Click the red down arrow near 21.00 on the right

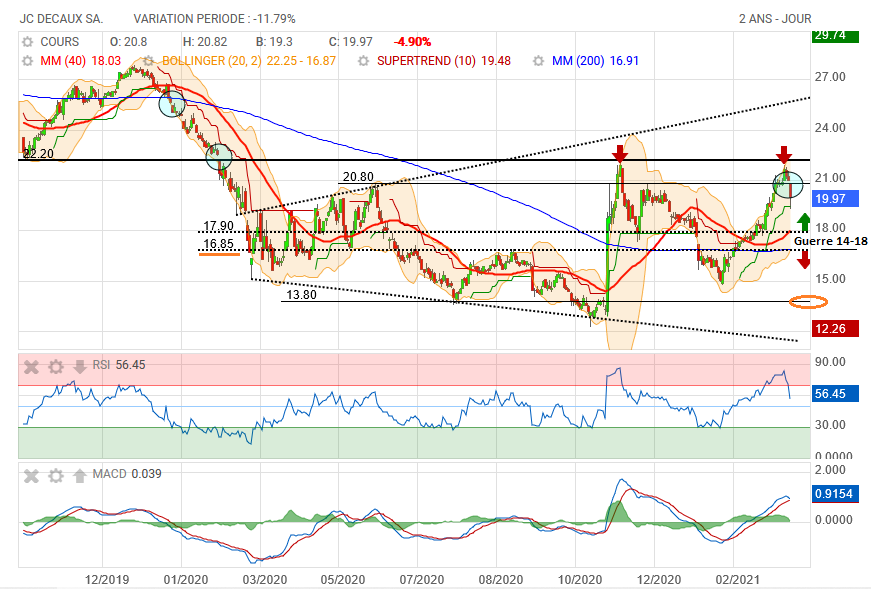(784, 155)
